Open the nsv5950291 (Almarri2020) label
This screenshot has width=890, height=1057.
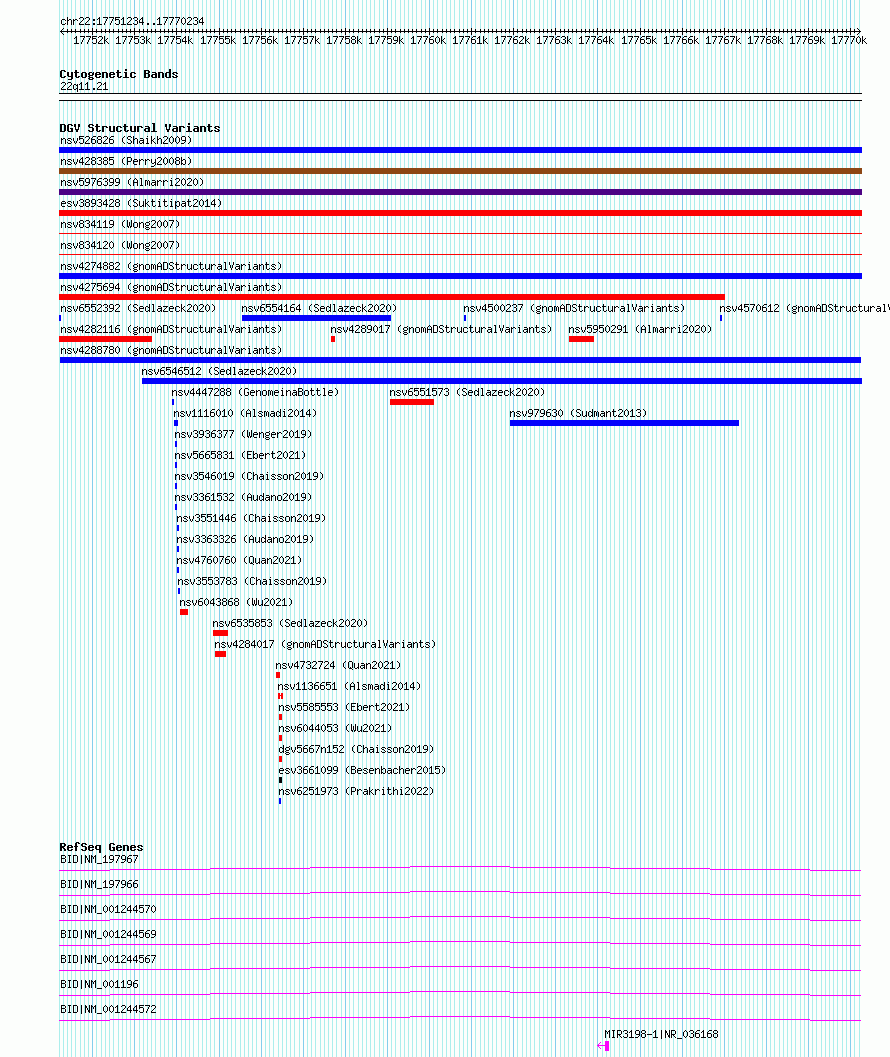pos(641,329)
